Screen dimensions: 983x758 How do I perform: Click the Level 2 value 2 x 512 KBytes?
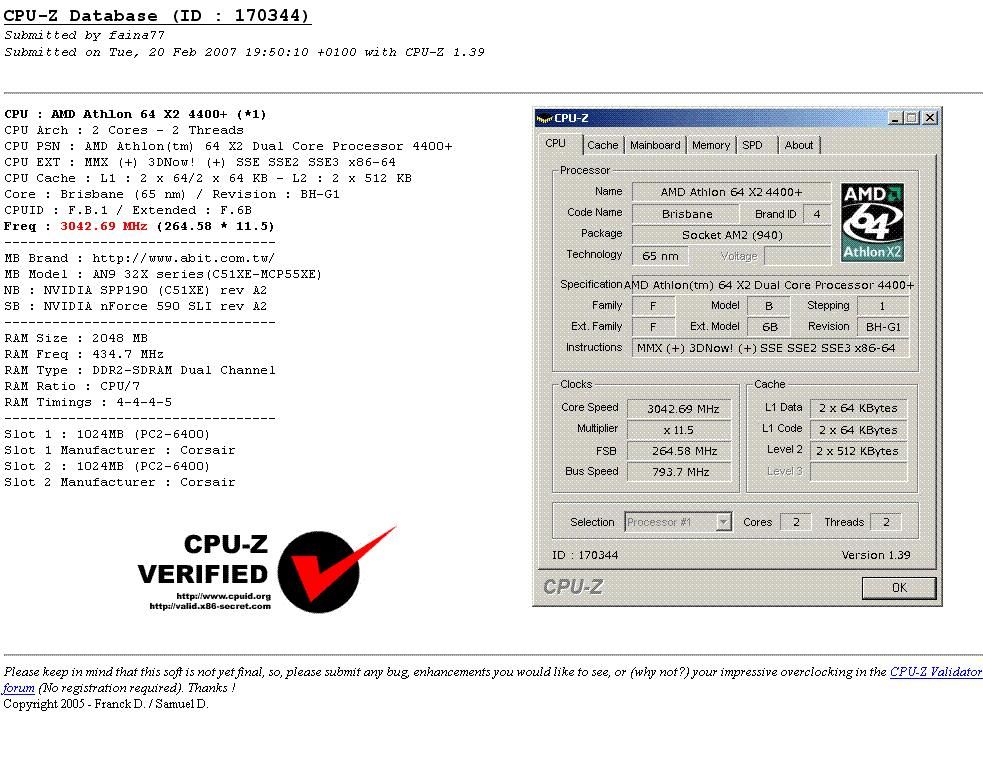858,451
